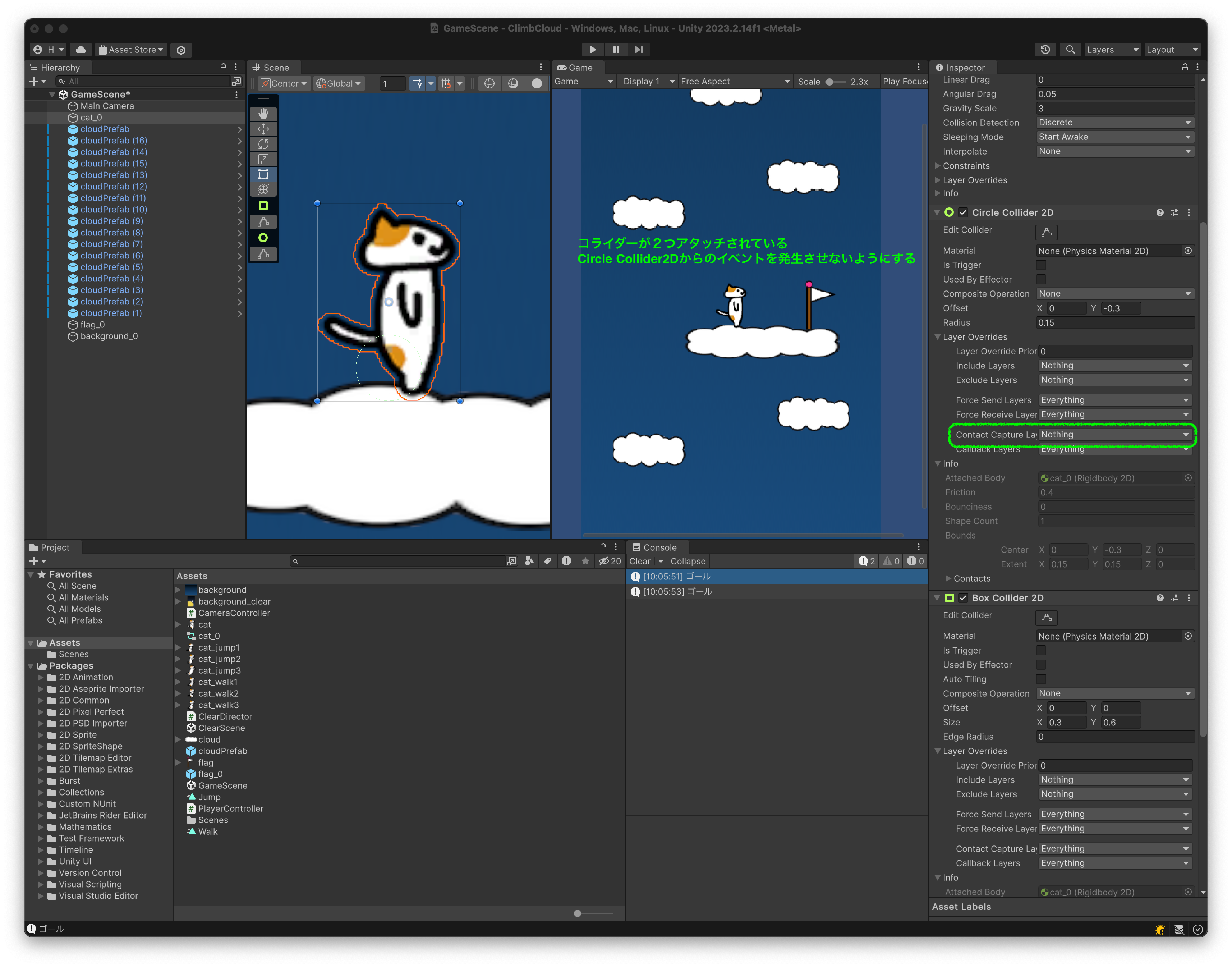Expand the Constraints section

(x=939, y=166)
